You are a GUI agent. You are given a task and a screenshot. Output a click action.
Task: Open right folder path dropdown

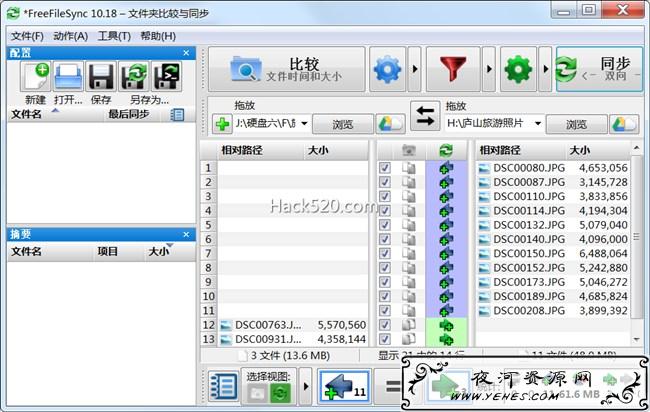coord(538,124)
